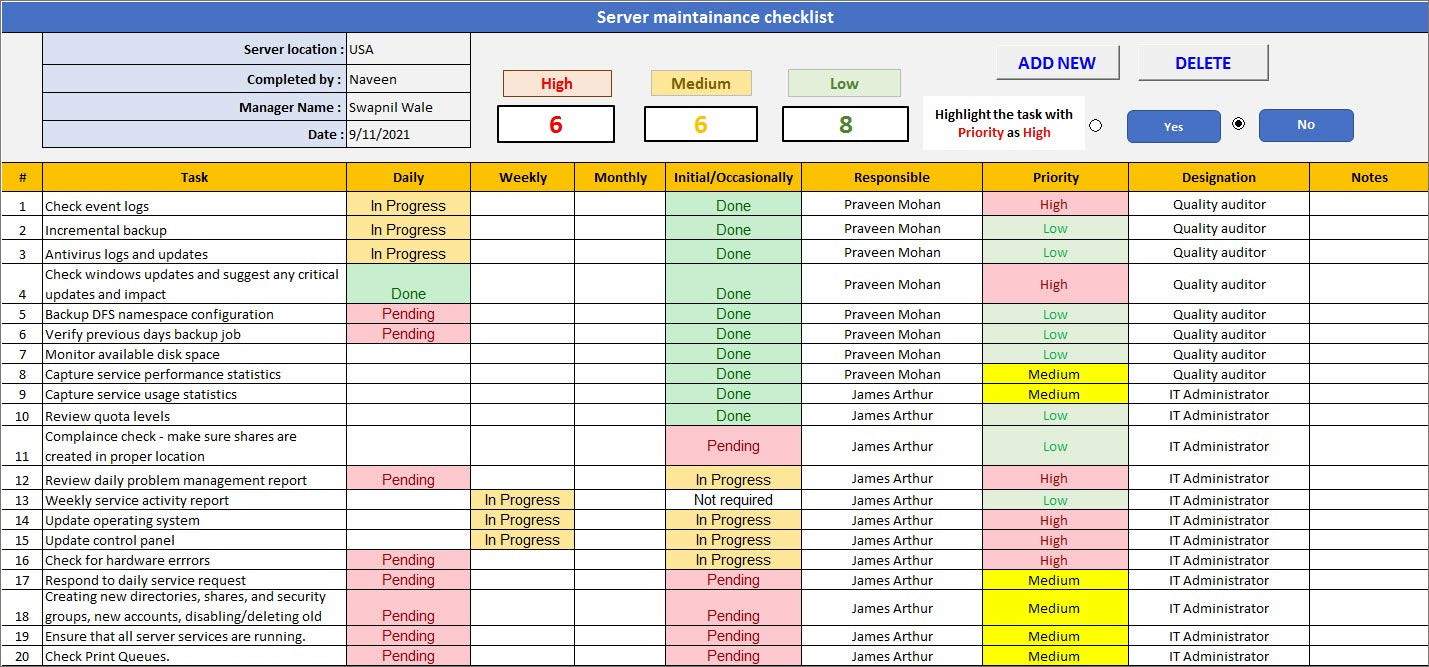This screenshot has width=1429, height=667.
Task: Click the Priority column header
Action: click(x=1055, y=177)
